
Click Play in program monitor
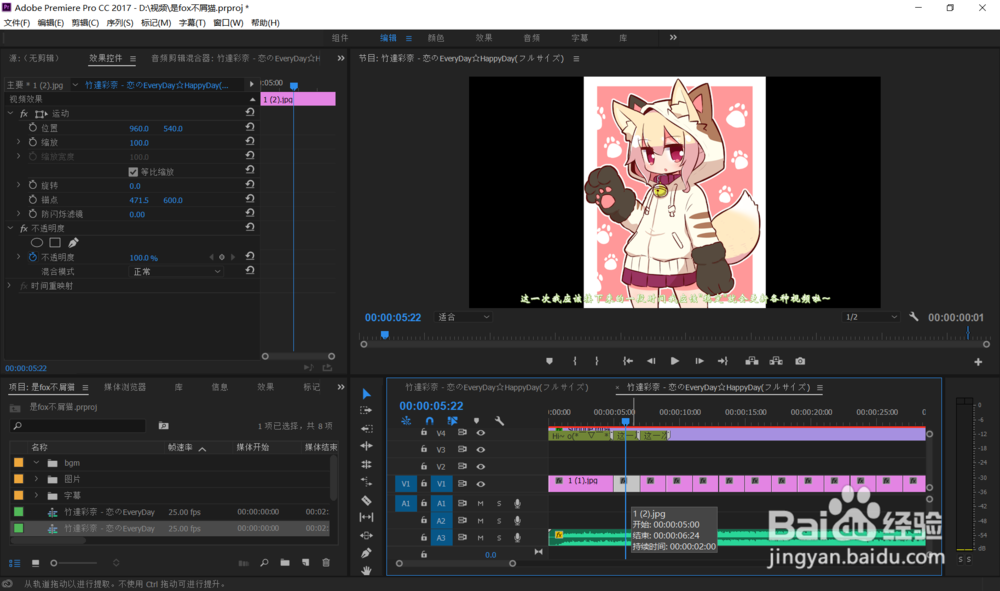tap(675, 361)
